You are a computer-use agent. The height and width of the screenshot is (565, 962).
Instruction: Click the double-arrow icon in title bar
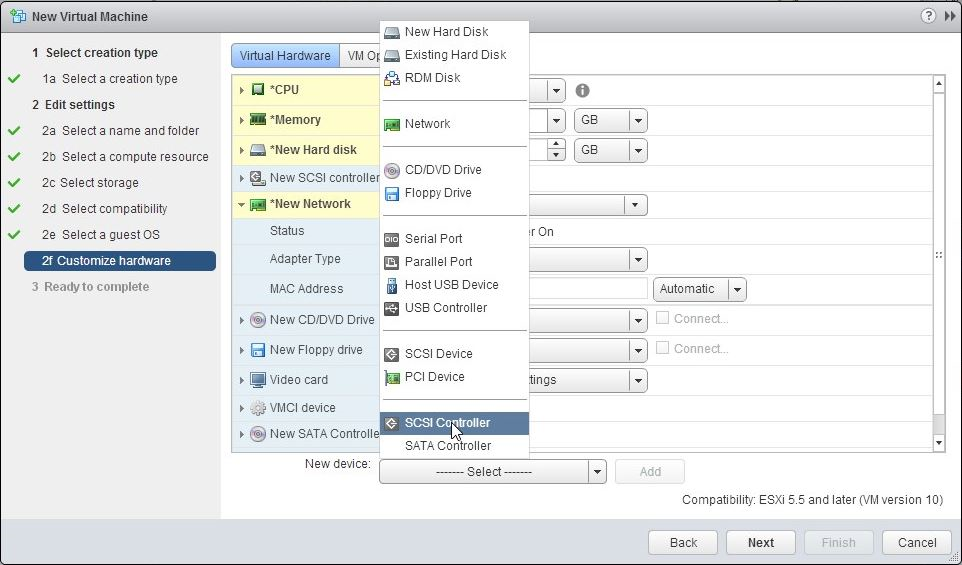tap(950, 16)
